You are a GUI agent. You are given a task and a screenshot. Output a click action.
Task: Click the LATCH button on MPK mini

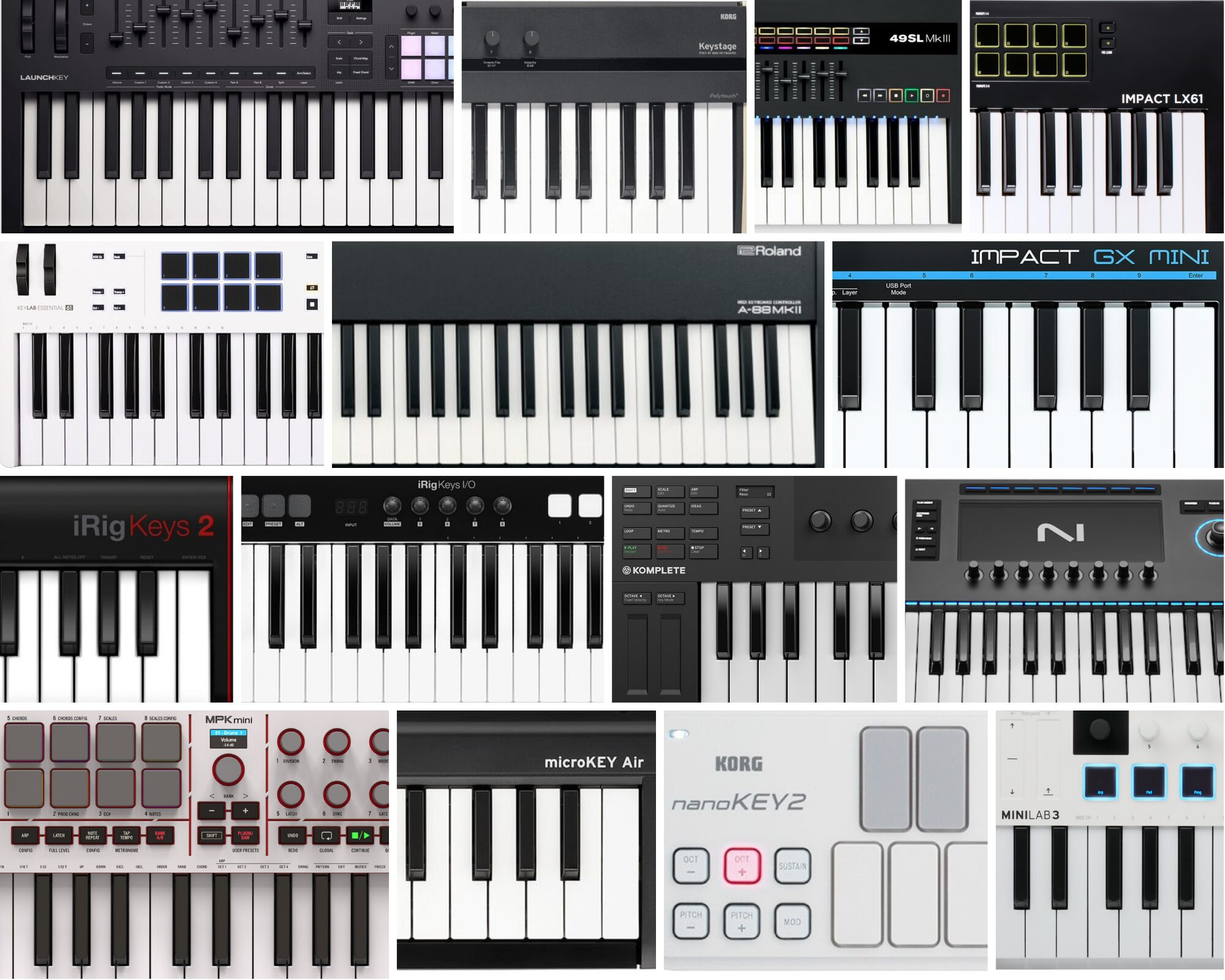click(x=59, y=835)
